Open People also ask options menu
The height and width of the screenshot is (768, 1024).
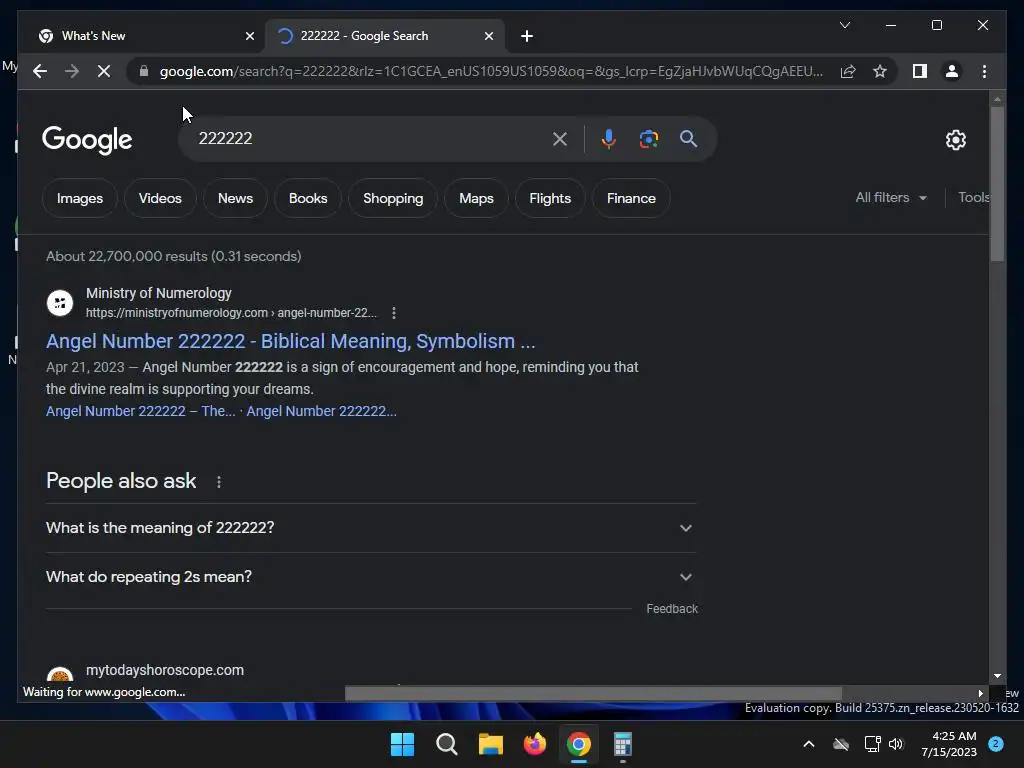click(x=219, y=482)
